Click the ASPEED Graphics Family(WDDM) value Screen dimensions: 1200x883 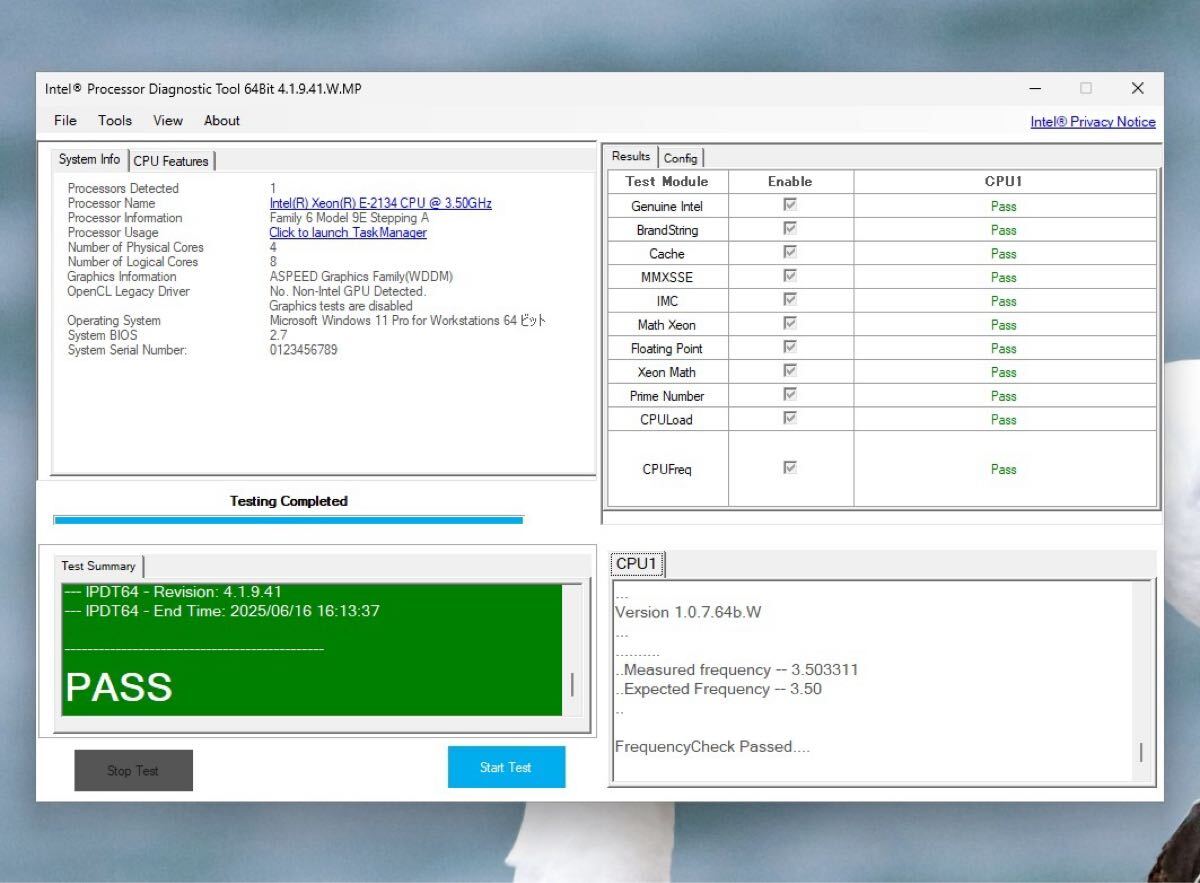[361, 277]
